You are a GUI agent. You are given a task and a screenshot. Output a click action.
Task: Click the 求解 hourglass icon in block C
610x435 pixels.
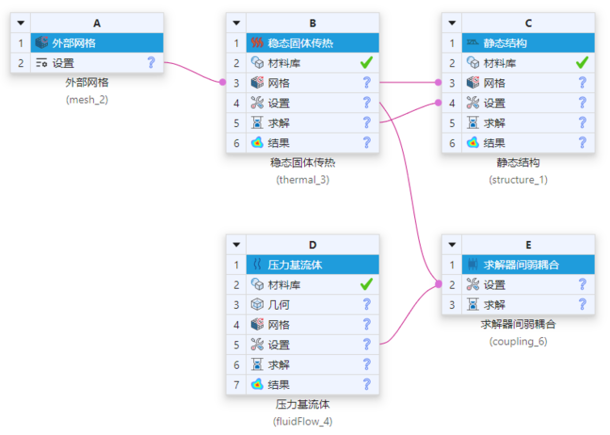[x=472, y=123]
